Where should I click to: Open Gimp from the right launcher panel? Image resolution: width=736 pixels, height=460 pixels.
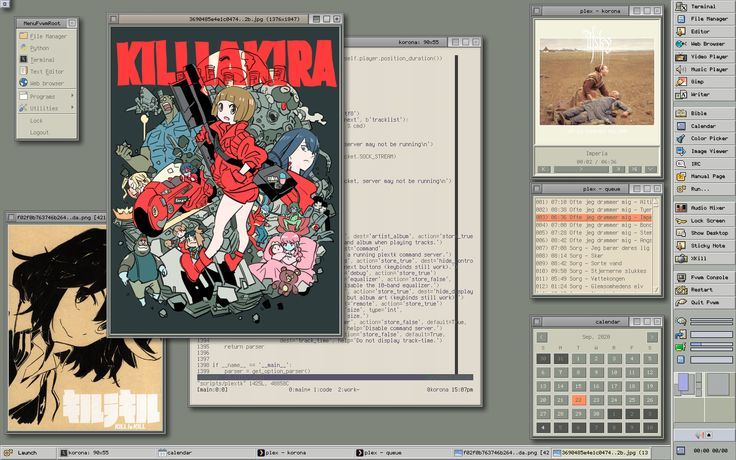pyautogui.click(x=704, y=82)
